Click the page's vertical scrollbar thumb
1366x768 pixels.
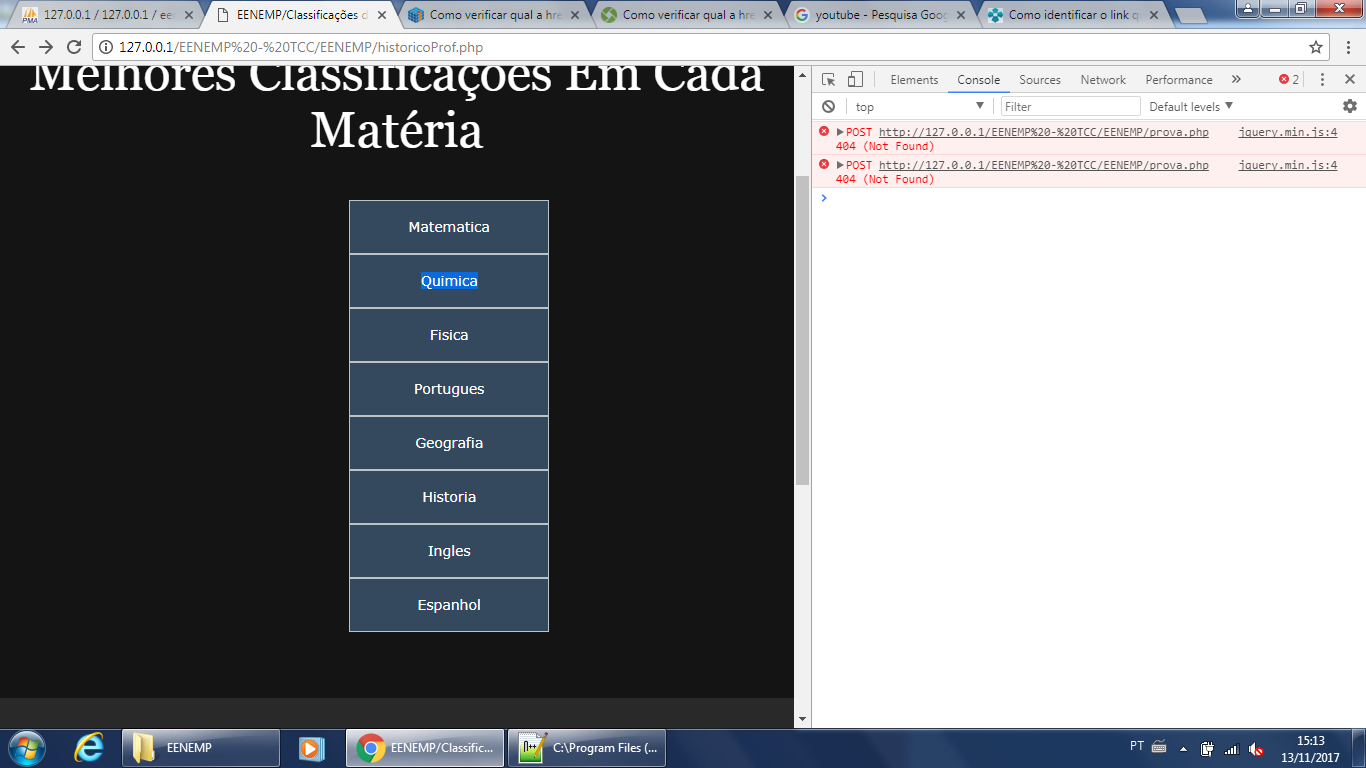click(802, 330)
